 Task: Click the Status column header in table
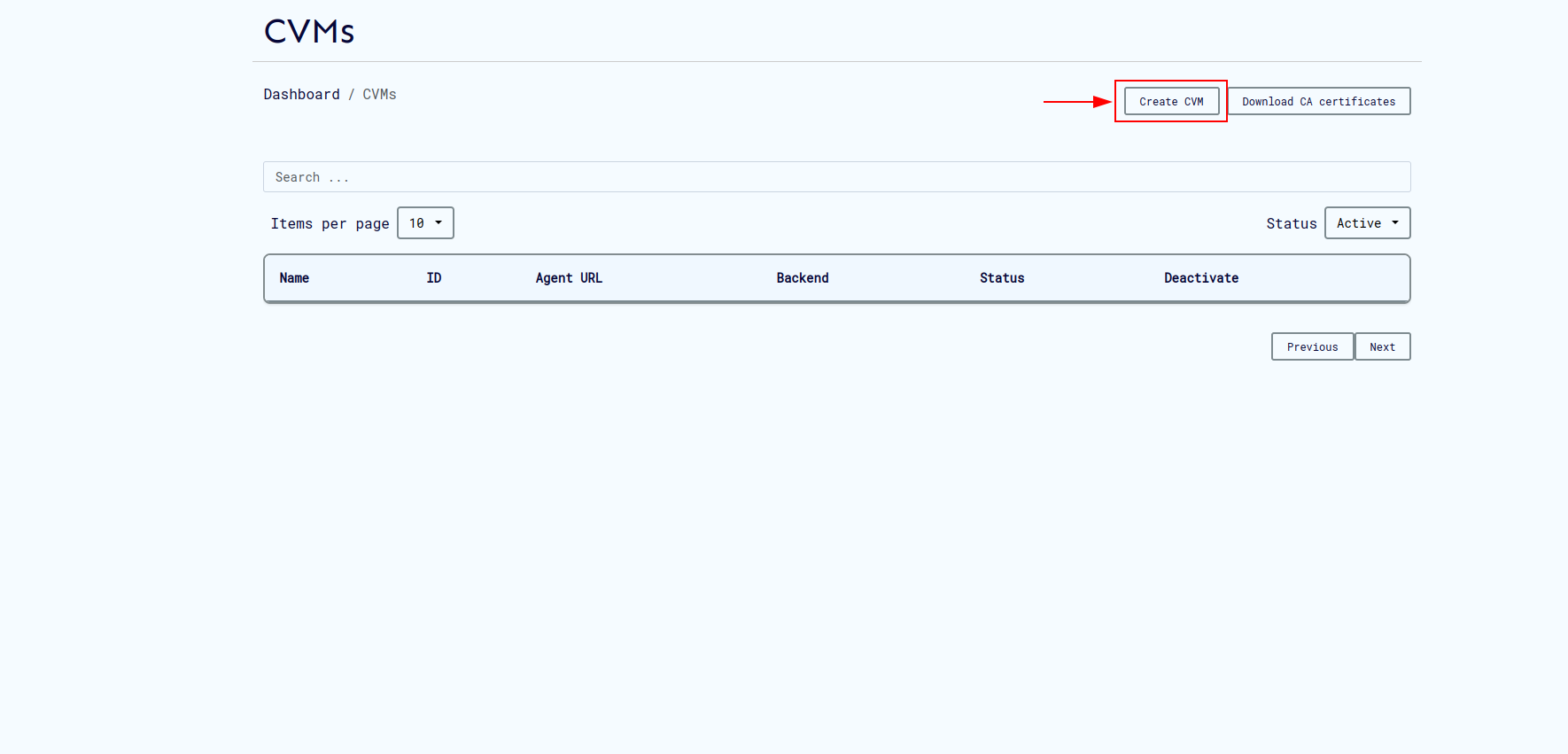coord(1002,278)
